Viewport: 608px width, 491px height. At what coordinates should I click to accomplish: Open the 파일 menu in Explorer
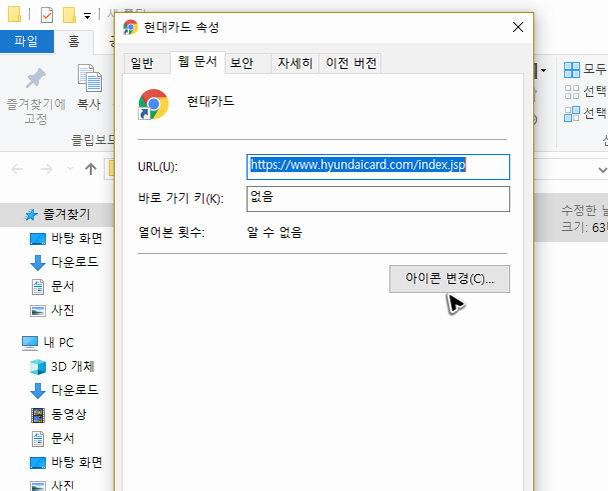tap(26, 41)
